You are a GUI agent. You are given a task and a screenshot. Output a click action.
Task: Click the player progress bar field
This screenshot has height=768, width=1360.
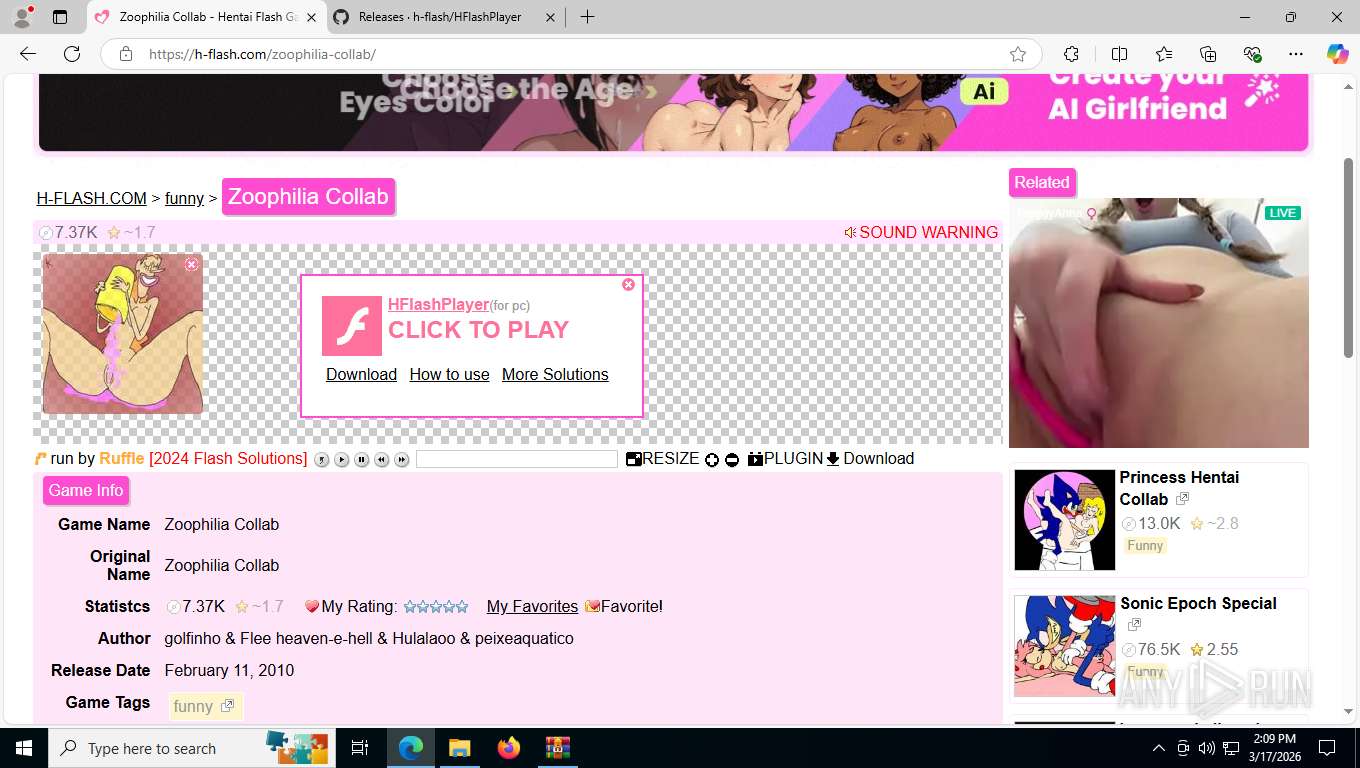[517, 459]
